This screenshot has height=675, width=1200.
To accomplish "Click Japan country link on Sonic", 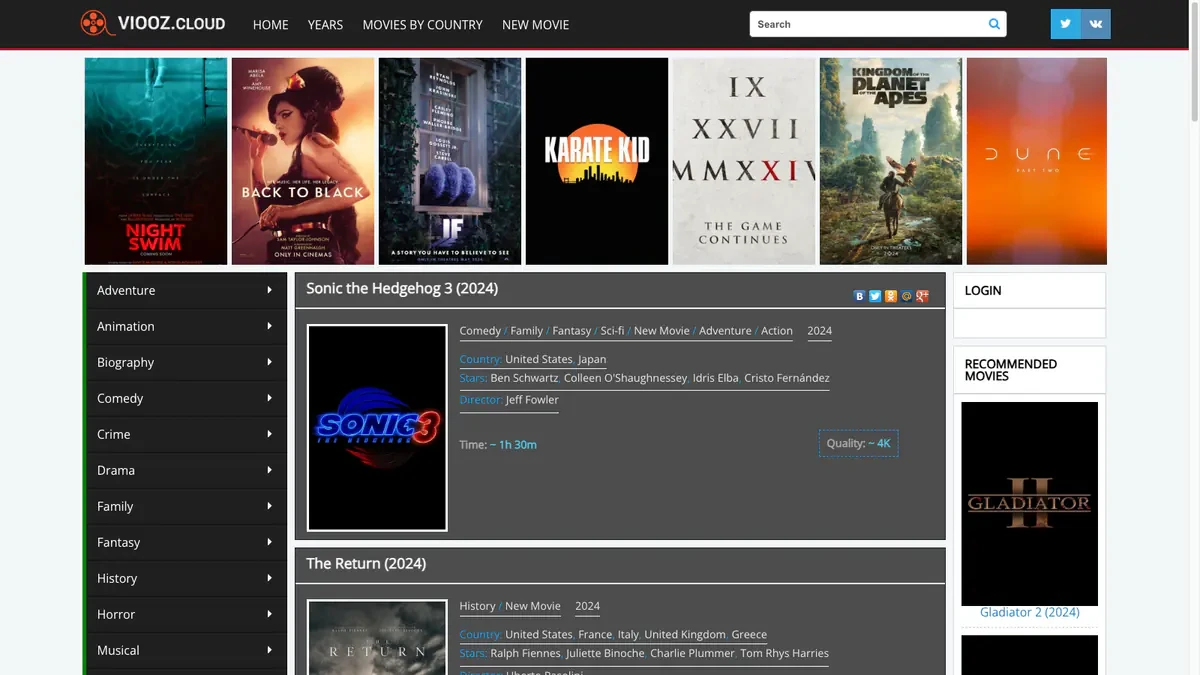I will point(592,359).
